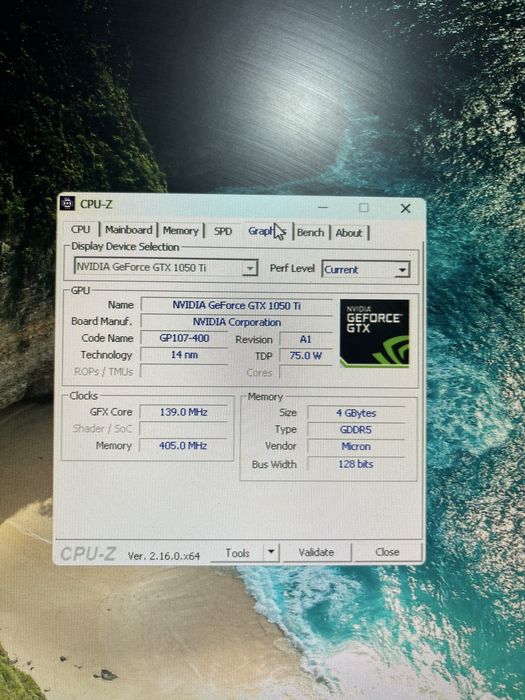Click the Tools button
The height and width of the screenshot is (700, 525).
click(237, 553)
